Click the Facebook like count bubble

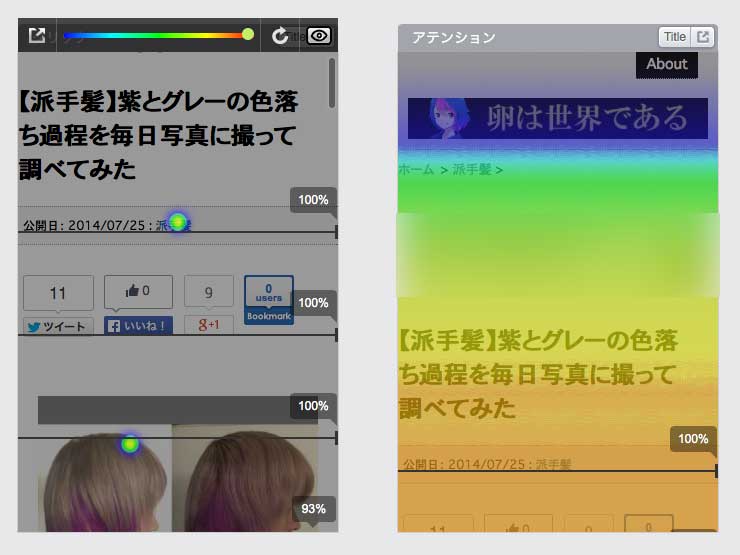138,291
